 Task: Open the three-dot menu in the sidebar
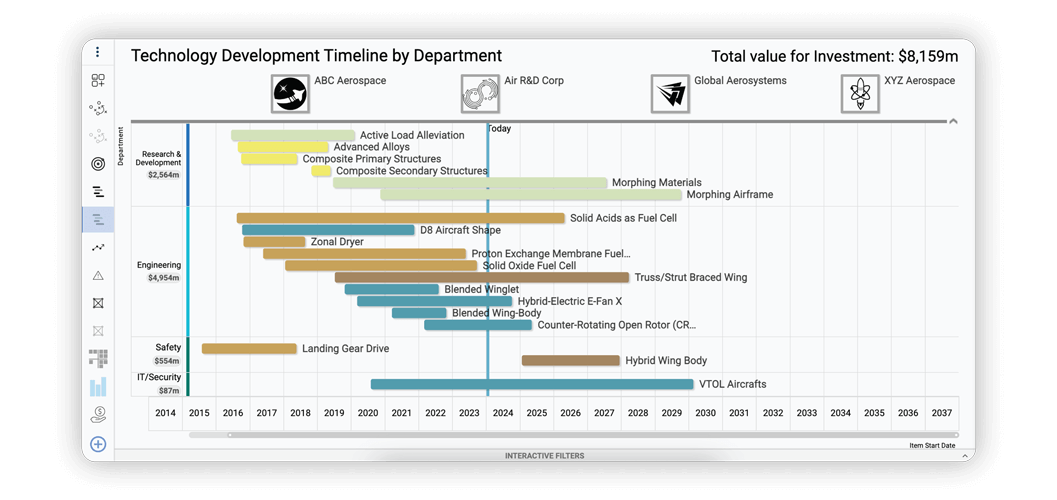point(98,52)
